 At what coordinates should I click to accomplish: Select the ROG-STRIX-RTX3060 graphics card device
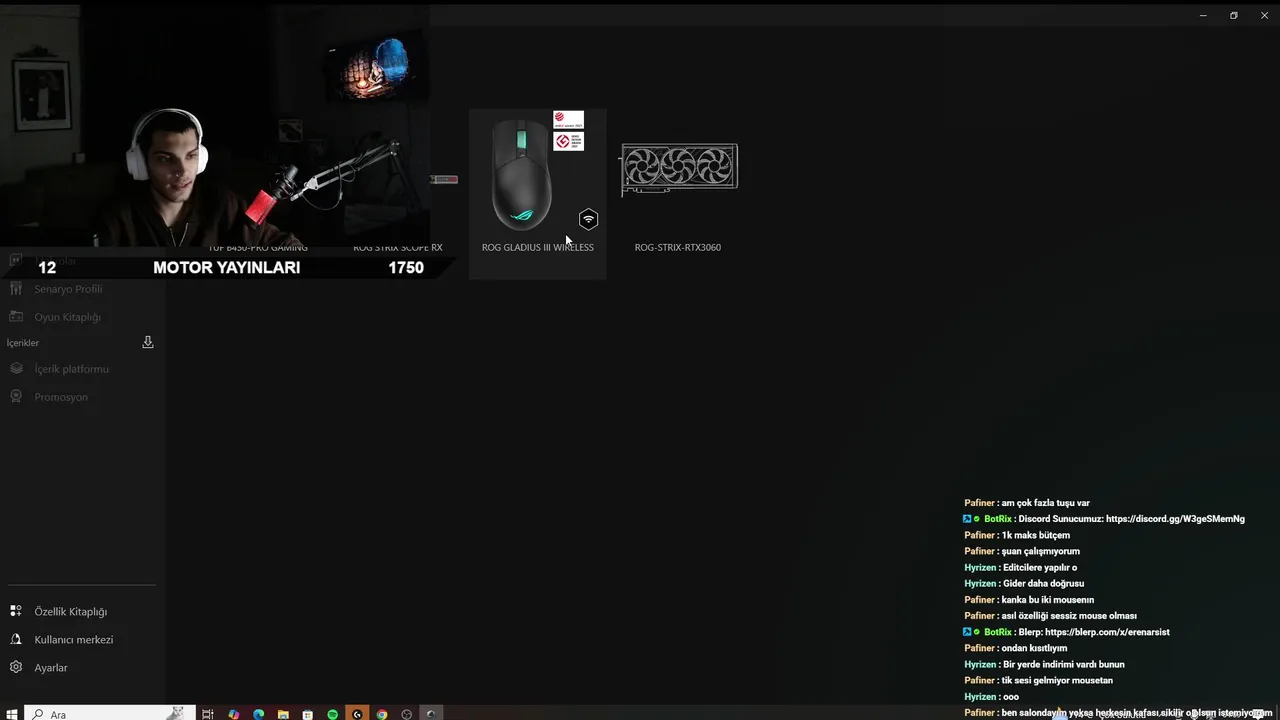pos(678,194)
